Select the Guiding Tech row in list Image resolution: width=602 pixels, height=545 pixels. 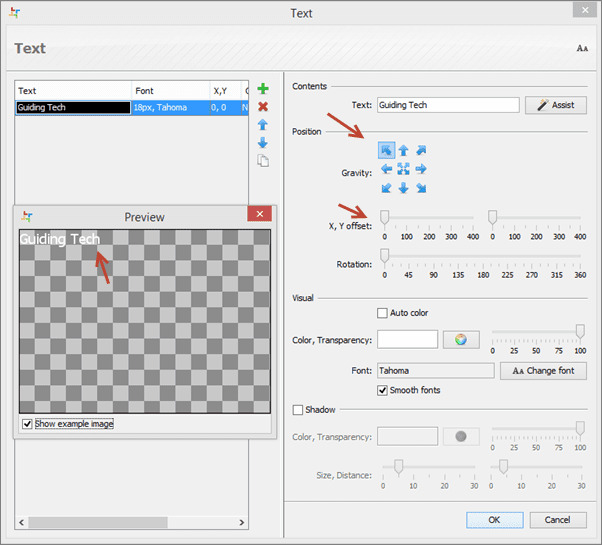coord(131,107)
